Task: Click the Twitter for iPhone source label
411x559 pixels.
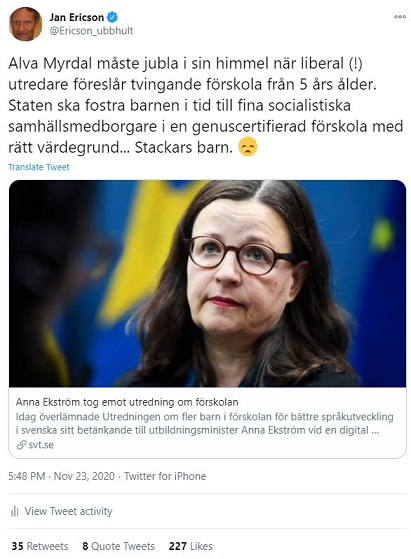Action: coord(165,476)
